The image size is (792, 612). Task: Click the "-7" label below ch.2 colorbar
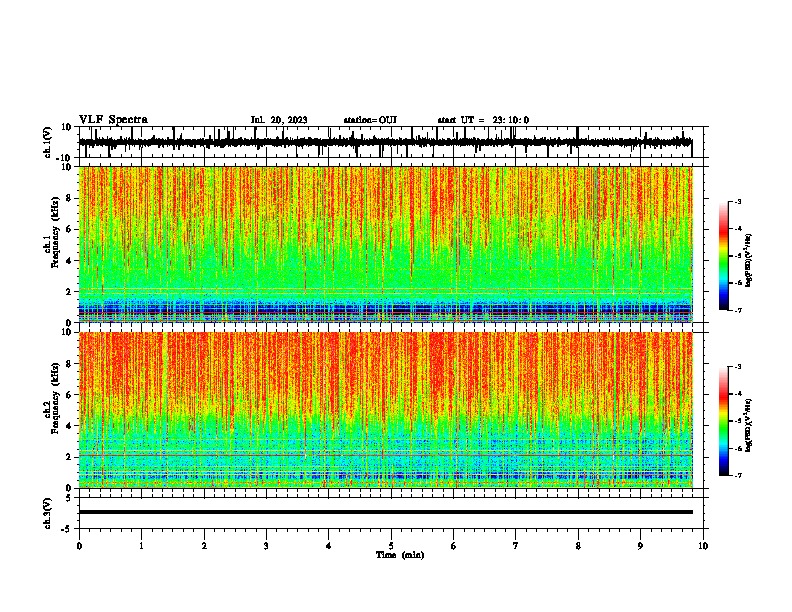click(x=737, y=476)
